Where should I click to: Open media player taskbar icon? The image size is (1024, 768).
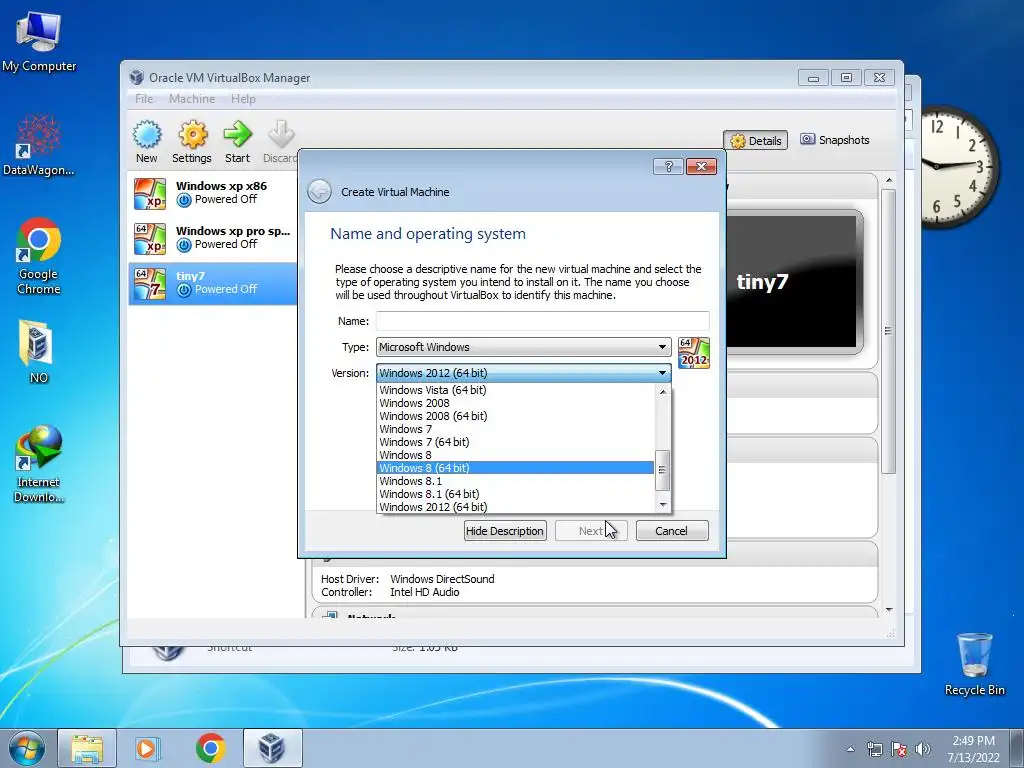tap(147, 748)
